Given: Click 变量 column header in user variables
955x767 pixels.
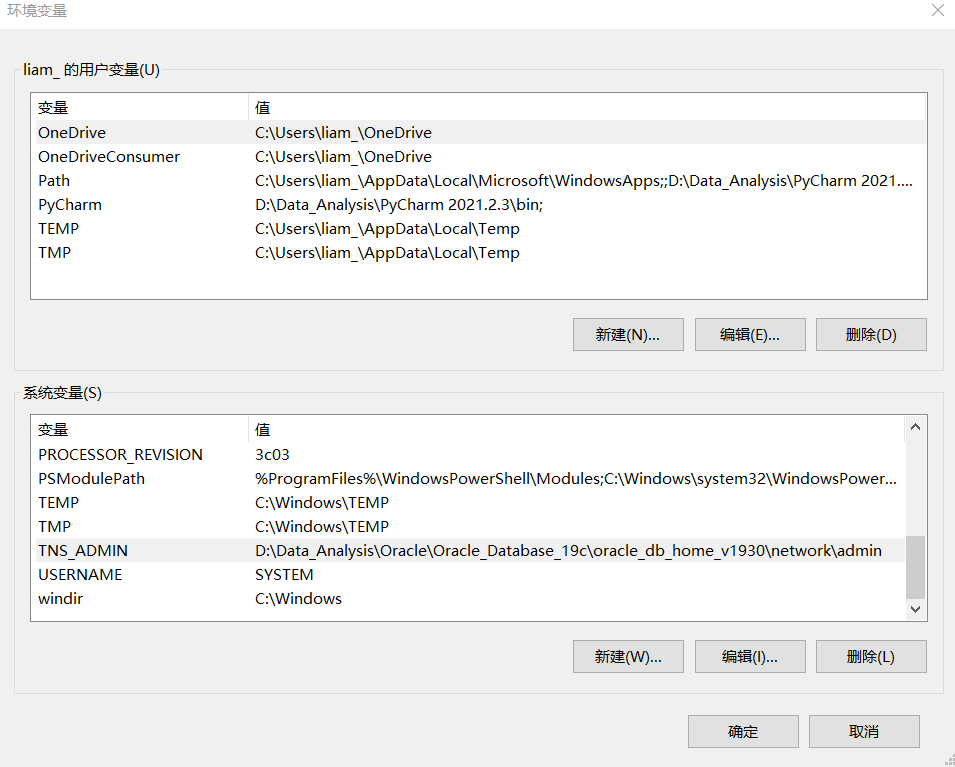Looking at the screenshot, I should pyautogui.click(x=140, y=107).
